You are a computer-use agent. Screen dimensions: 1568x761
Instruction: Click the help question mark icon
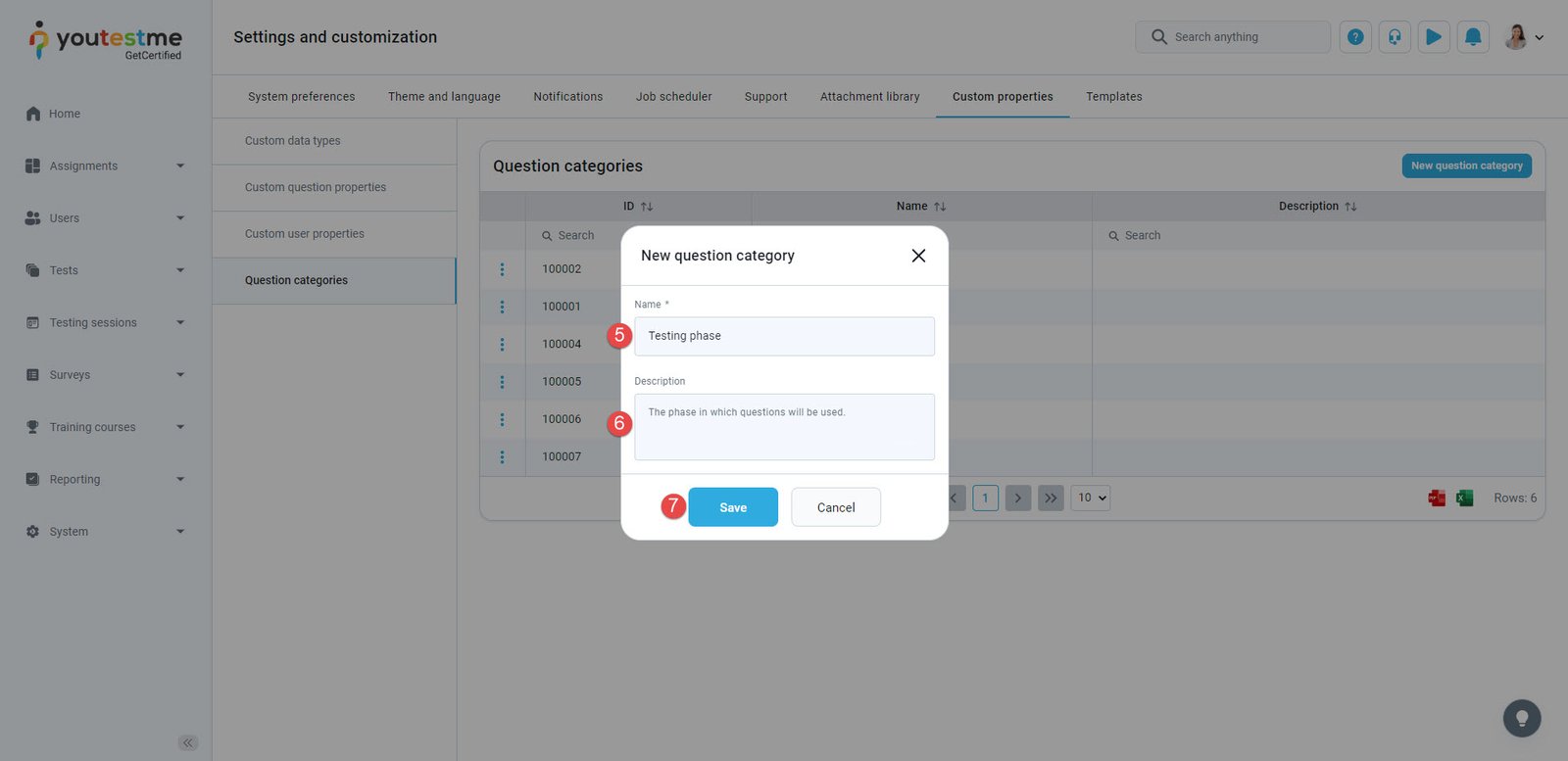coord(1355,37)
